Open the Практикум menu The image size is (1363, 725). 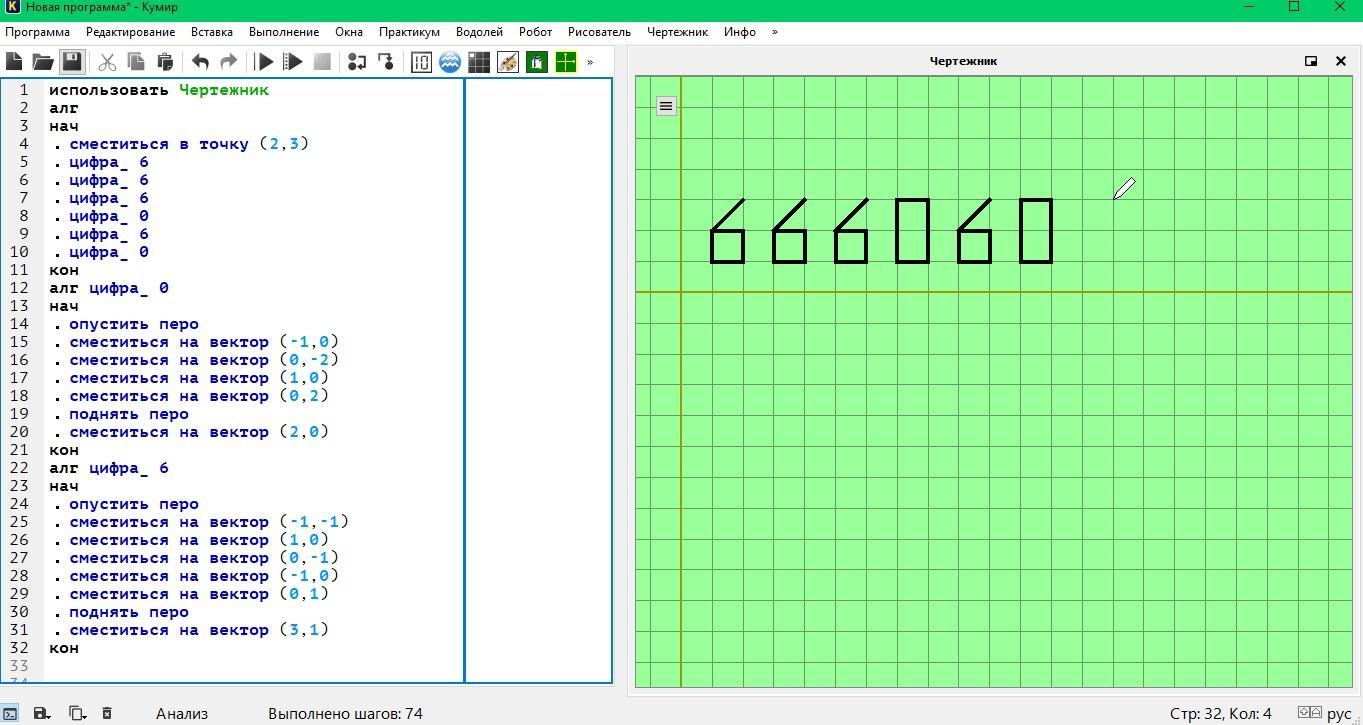409,32
